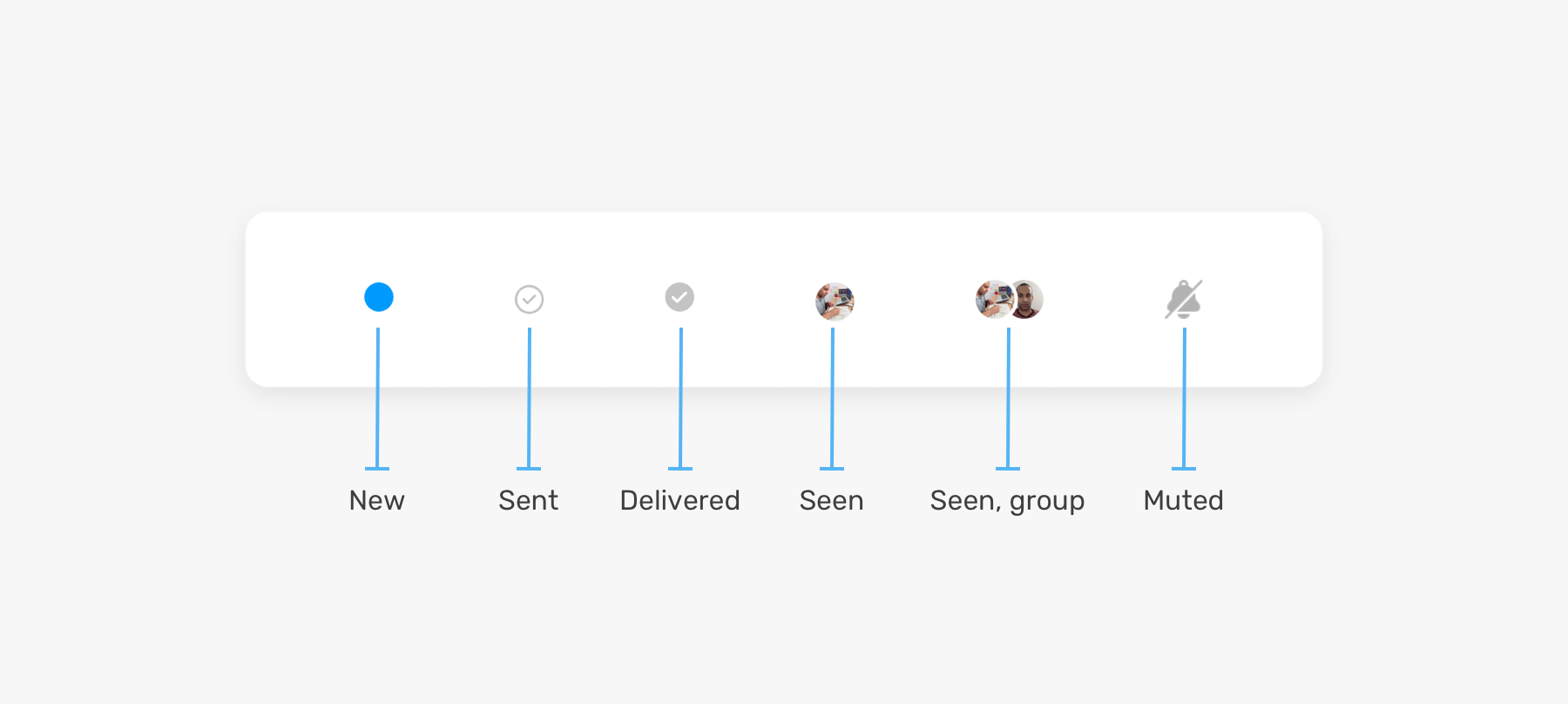Click the "New" text label
Image resolution: width=1568 pixels, height=704 pixels.
(x=377, y=500)
